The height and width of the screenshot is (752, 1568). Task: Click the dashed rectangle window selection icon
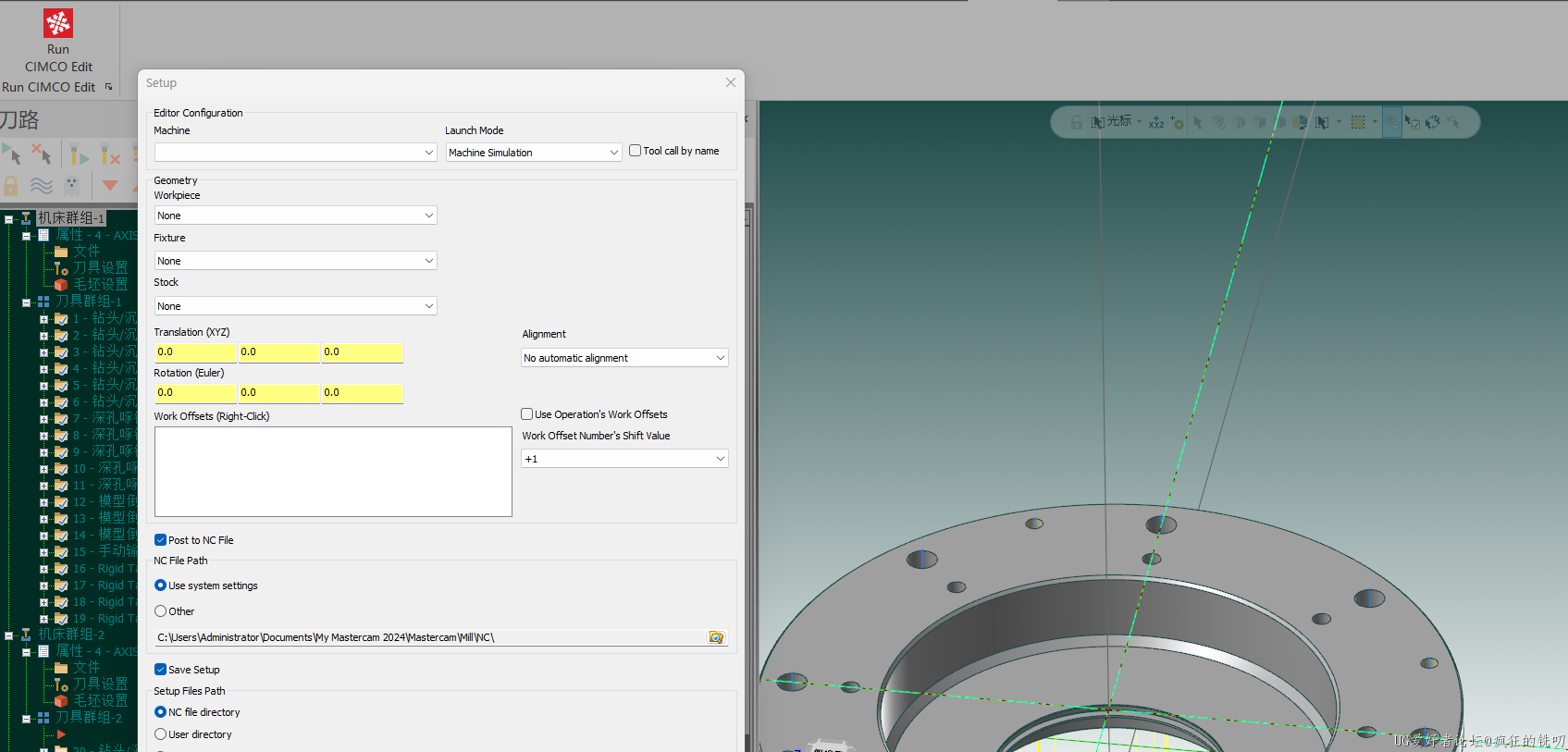[x=1358, y=122]
